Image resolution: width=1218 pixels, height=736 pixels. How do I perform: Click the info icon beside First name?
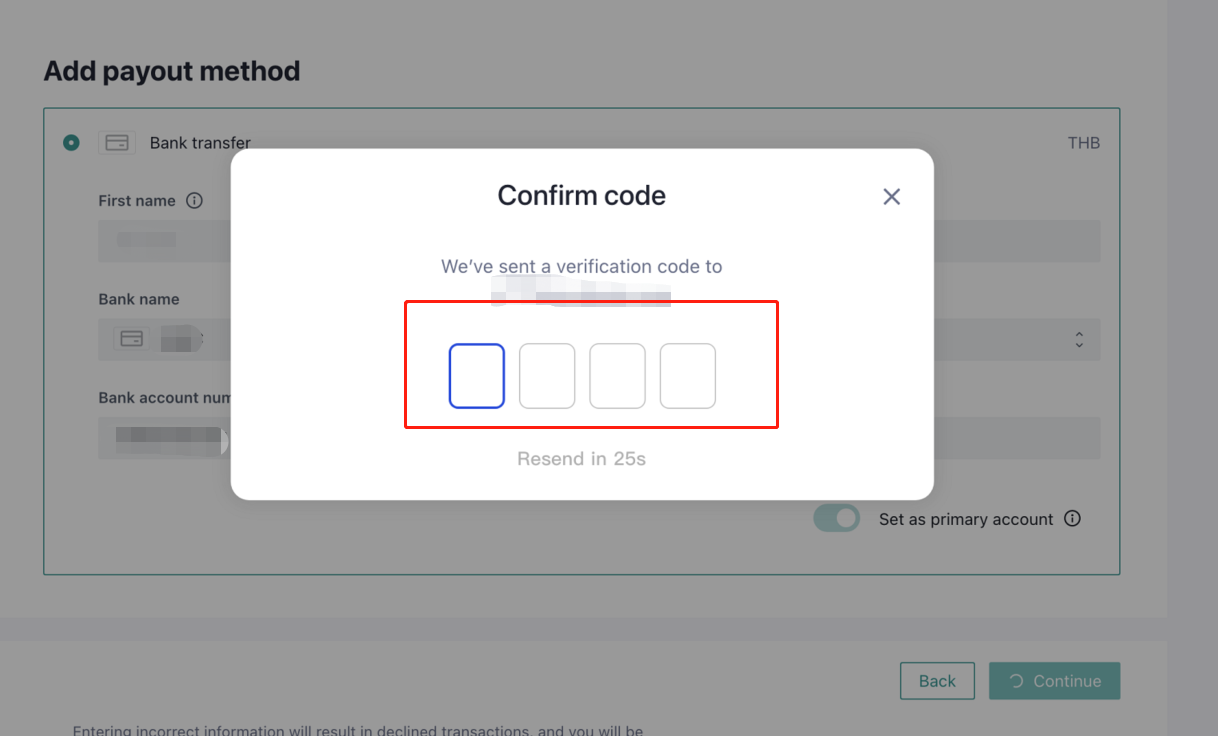click(x=195, y=201)
